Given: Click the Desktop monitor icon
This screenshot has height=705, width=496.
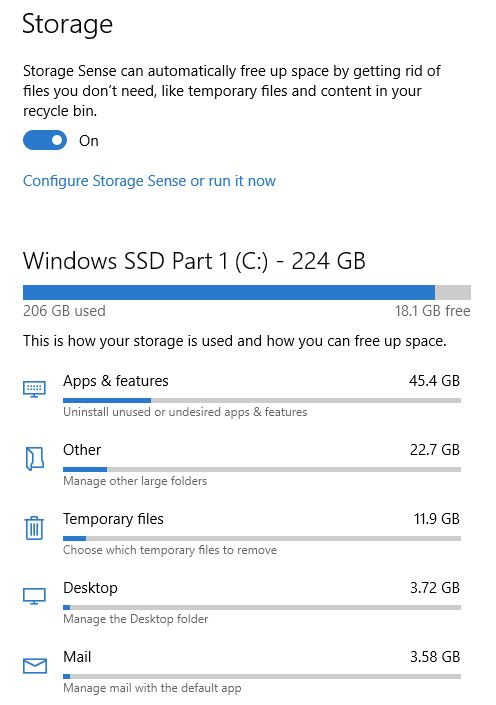Looking at the screenshot, I should (35, 597).
